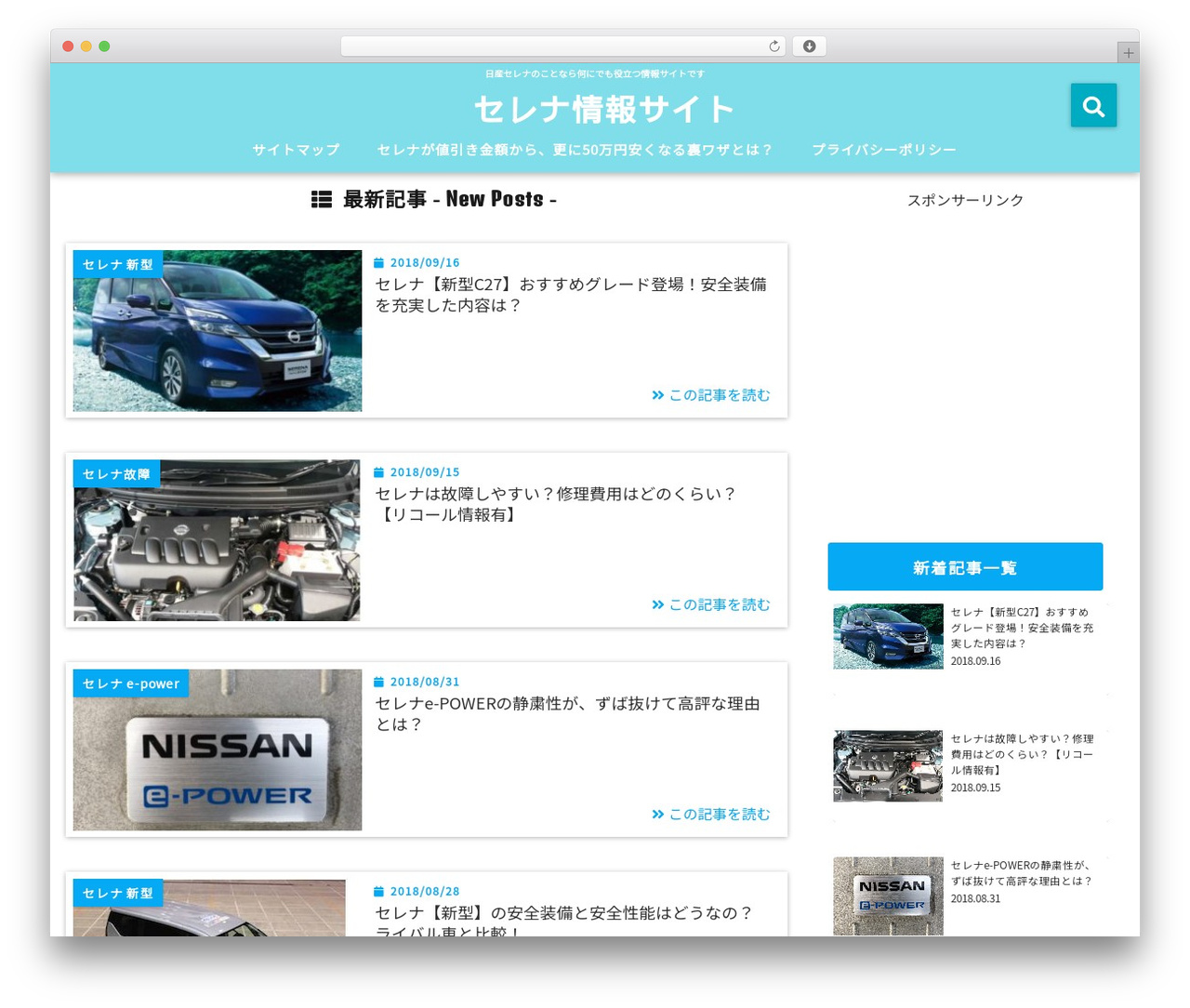Screen dimensions: 1190x1008
Task: Open the セレナが値引き金額から menu link
Action: pos(575,150)
